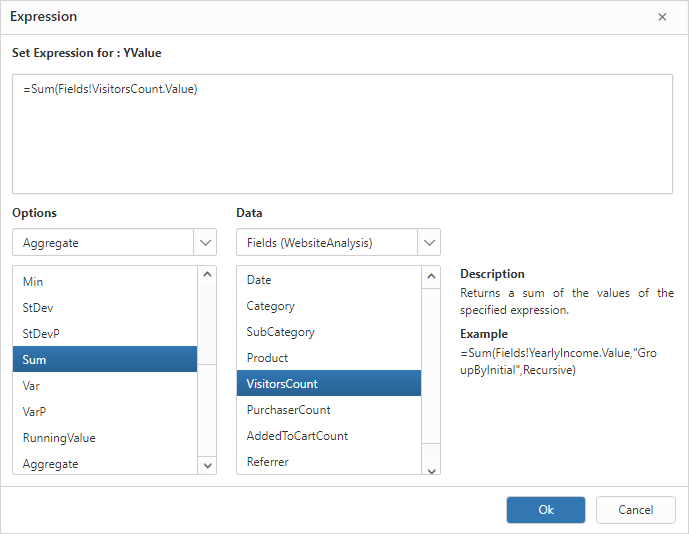Pick Aggregate in the function list
The height and width of the screenshot is (534, 689).
tap(105, 463)
